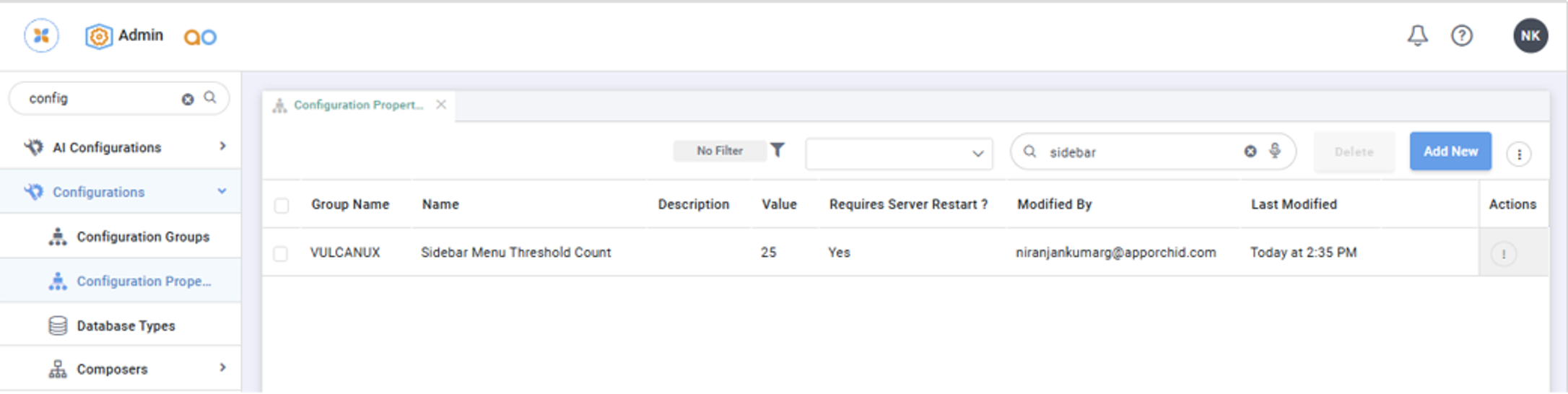Click the Admin gear hexagon icon
The height and width of the screenshot is (394, 1568).
(x=99, y=36)
